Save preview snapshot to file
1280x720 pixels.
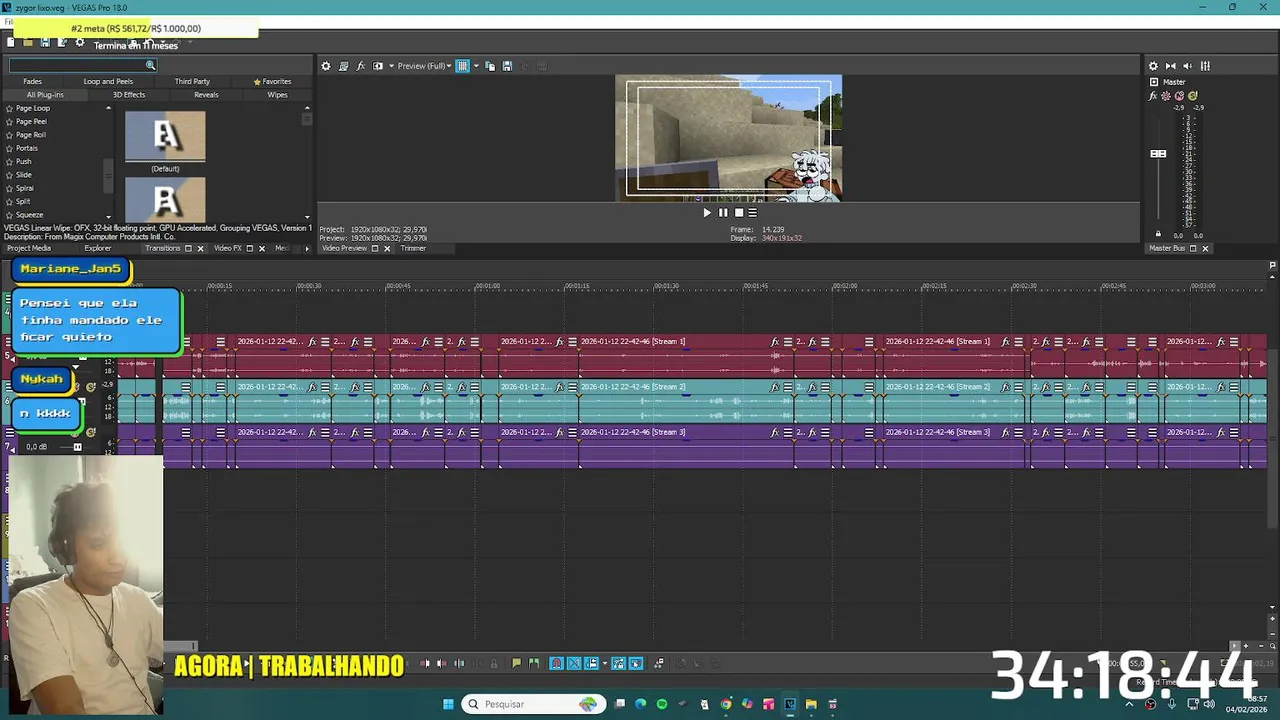507,66
